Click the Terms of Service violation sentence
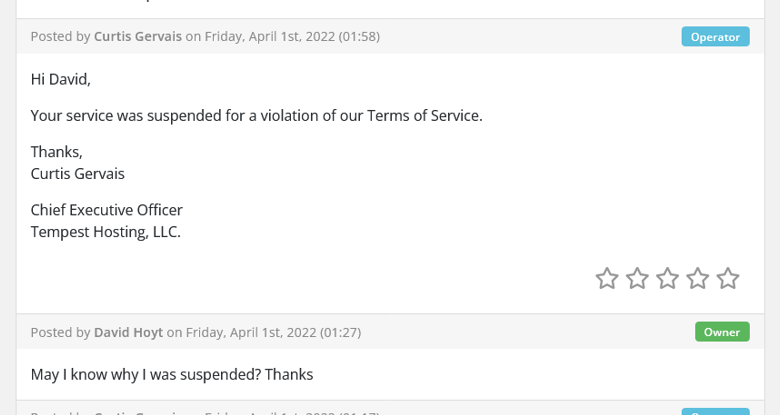Screen dimensions: 780x415 (x=256, y=116)
